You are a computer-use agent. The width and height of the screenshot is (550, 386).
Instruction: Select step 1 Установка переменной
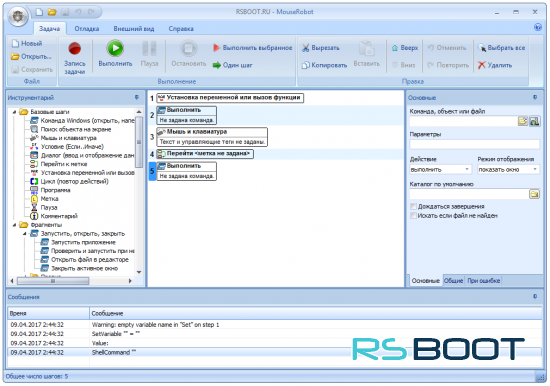230,98
